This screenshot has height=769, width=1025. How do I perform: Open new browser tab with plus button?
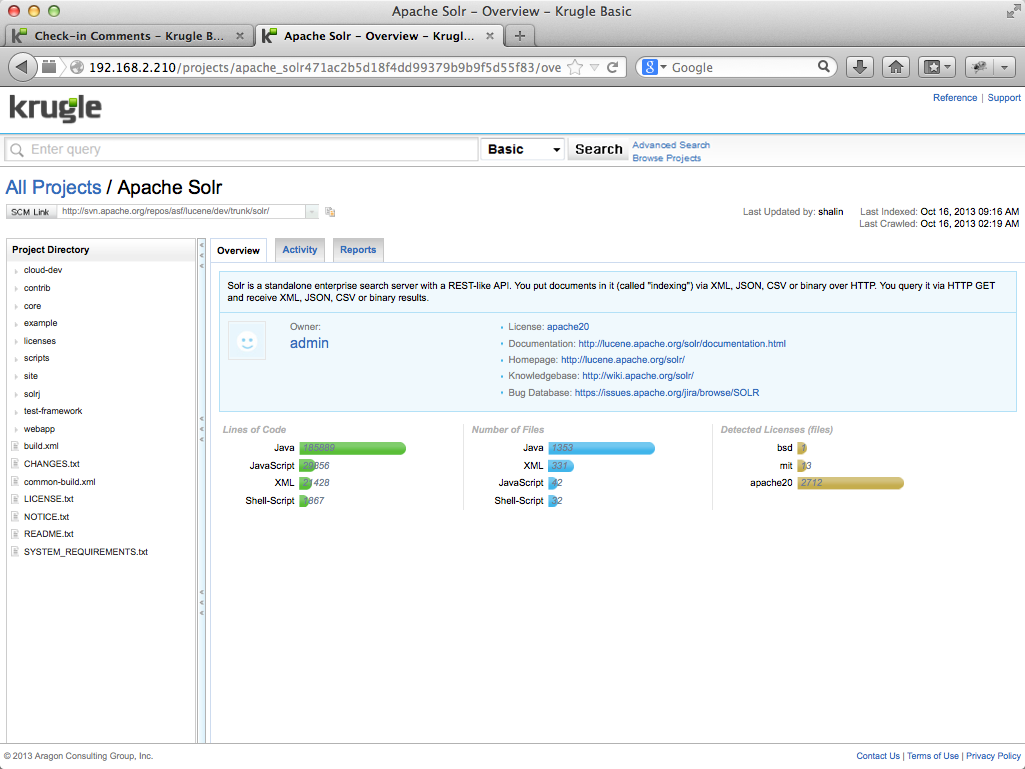click(x=520, y=36)
